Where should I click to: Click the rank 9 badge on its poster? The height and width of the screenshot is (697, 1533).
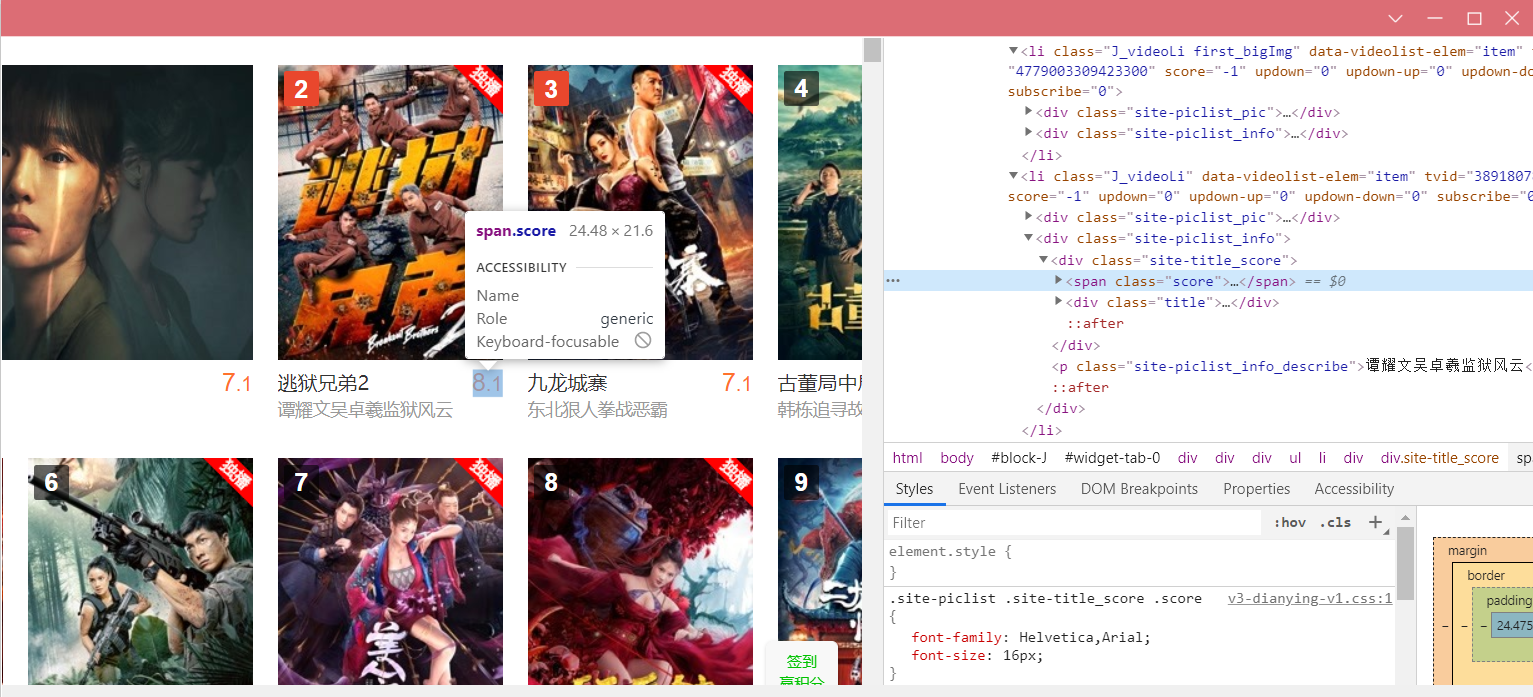tap(801, 482)
